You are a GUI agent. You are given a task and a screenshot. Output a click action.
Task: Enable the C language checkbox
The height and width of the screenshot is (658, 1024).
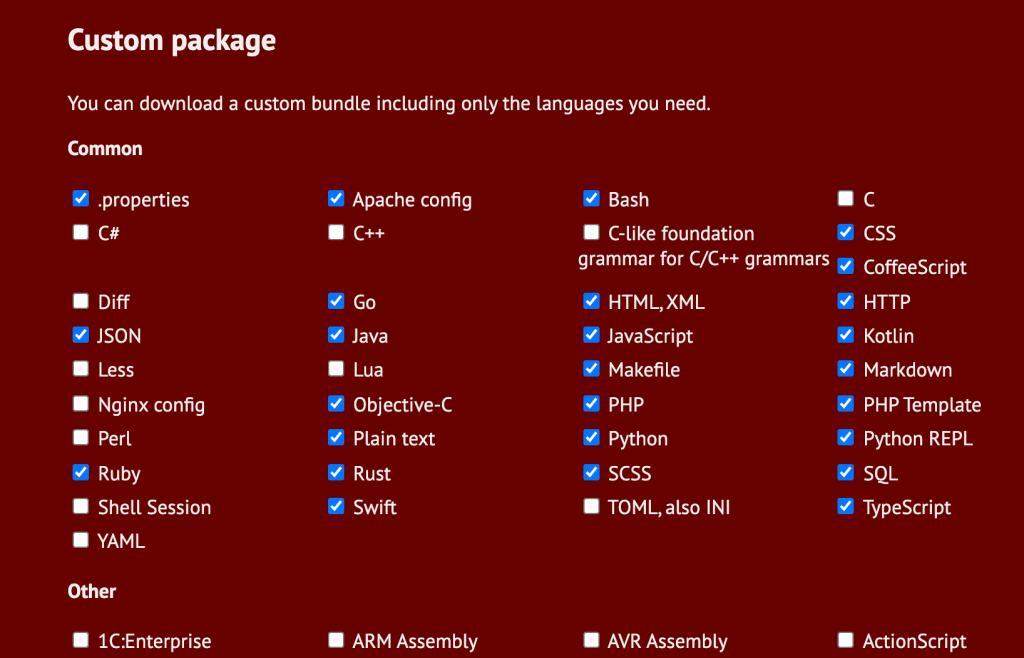tap(846, 199)
